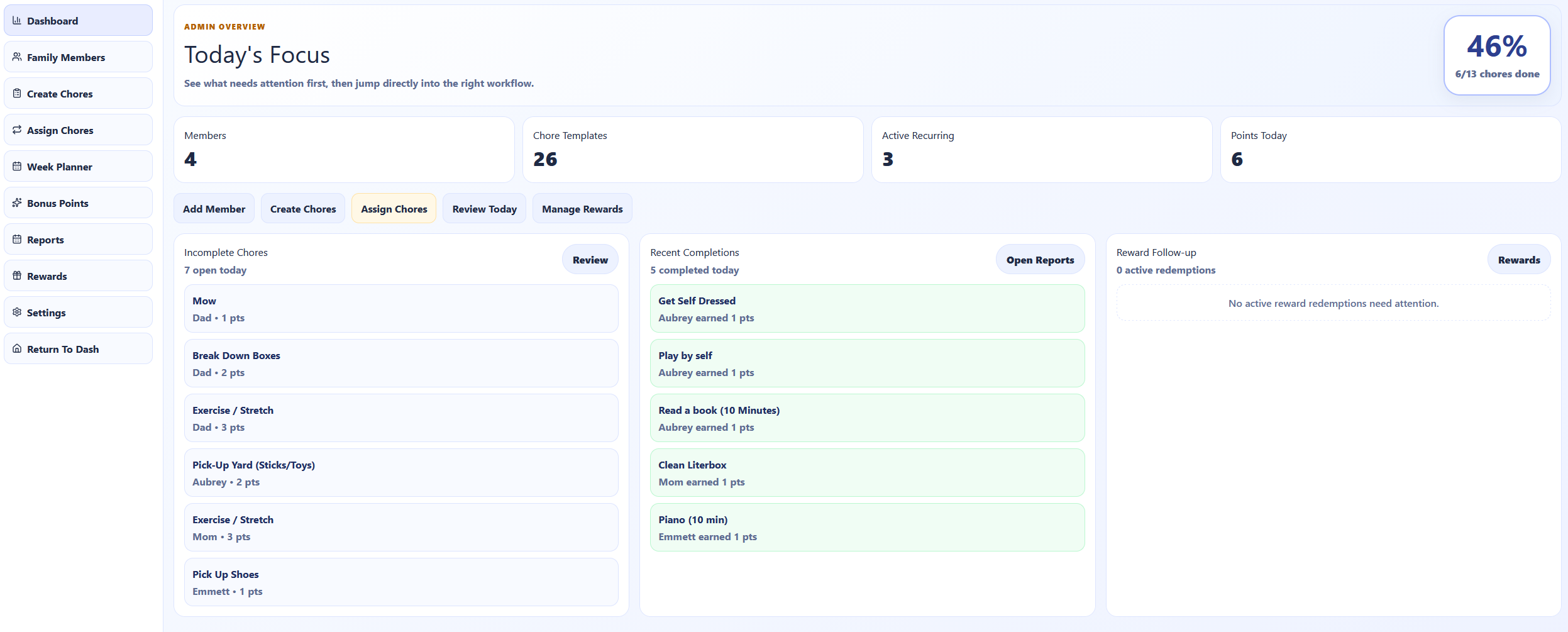Click the Dashboard bar chart icon
1568x632 pixels.
17,21
